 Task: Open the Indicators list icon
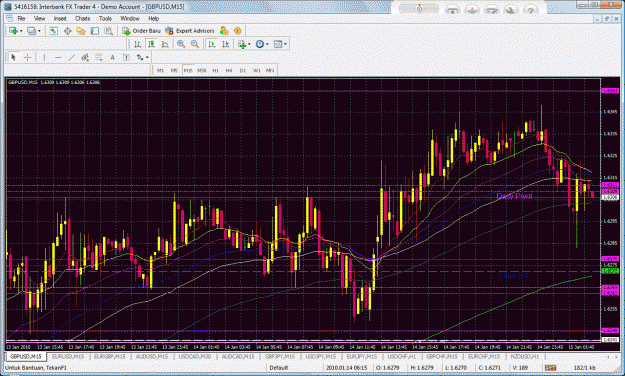[x=242, y=44]
